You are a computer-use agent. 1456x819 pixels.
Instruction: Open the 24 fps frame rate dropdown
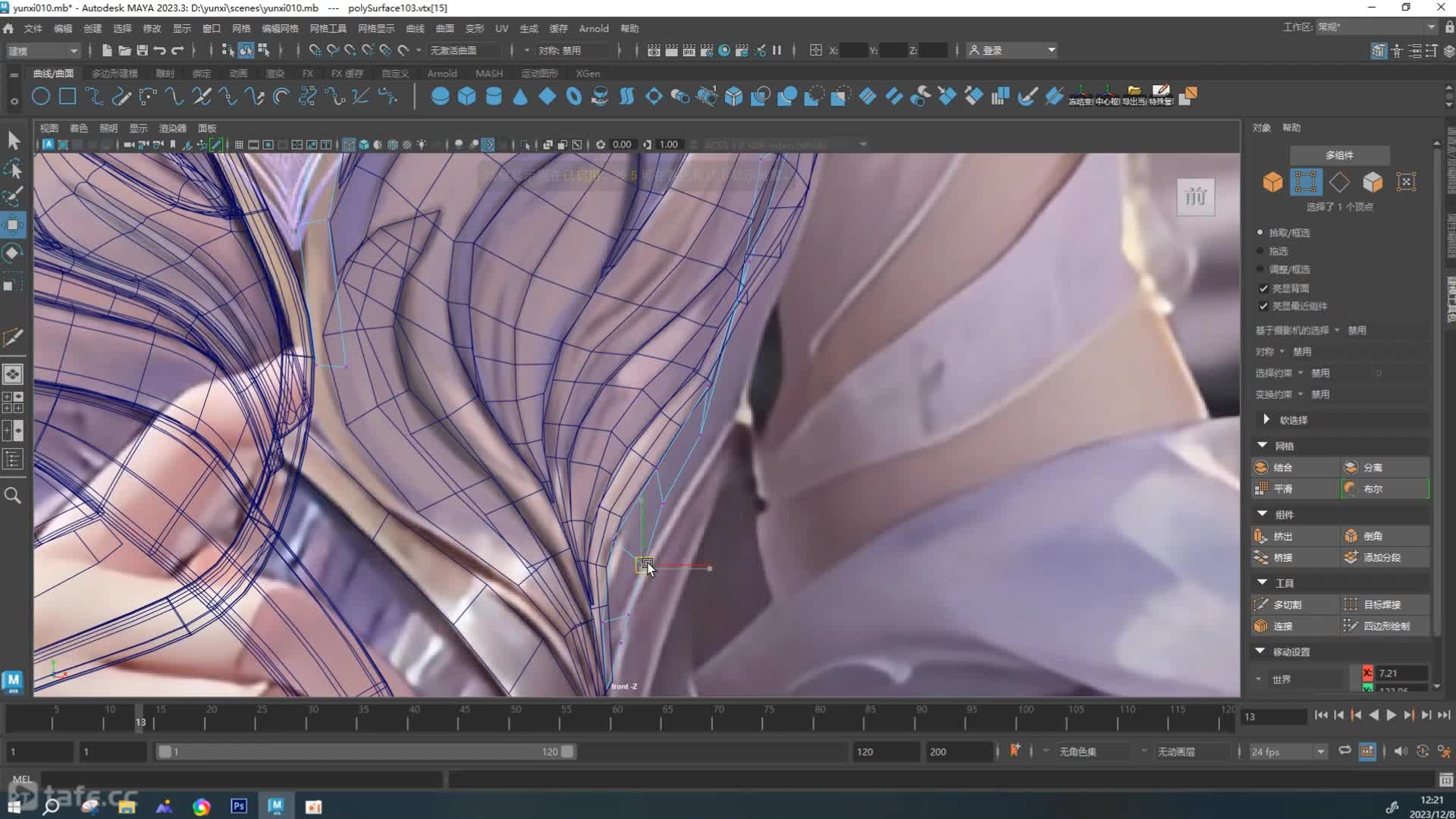[1288, 752]
